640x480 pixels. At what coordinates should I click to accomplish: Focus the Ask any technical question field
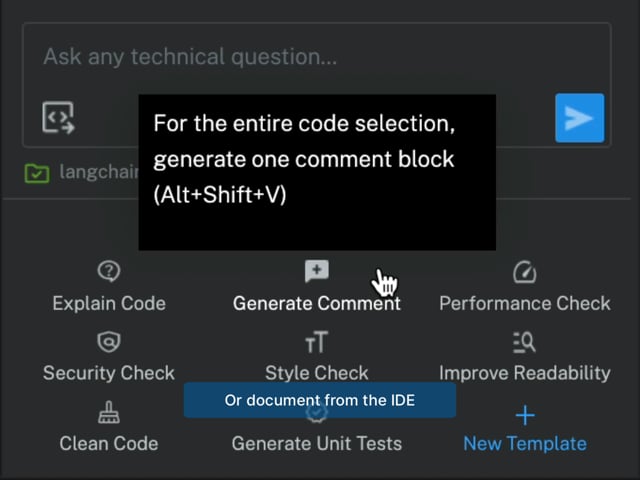coord(300,57)
